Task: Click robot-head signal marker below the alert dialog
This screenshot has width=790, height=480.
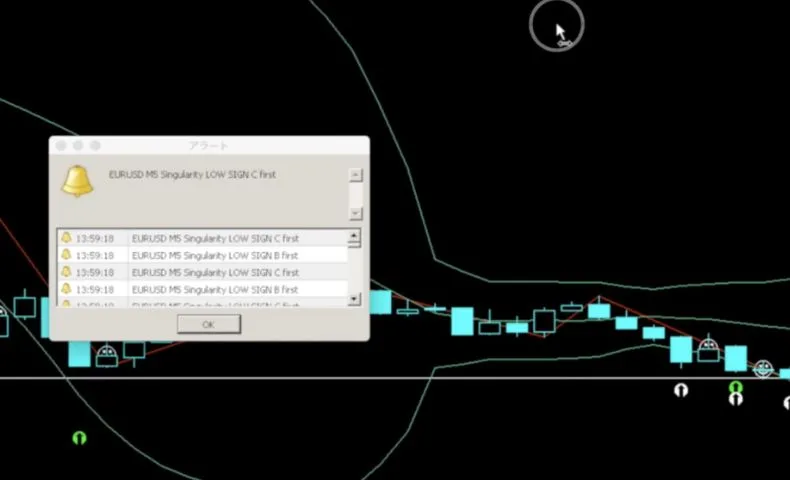Action: pyautogui.click(x=107, y=355)
